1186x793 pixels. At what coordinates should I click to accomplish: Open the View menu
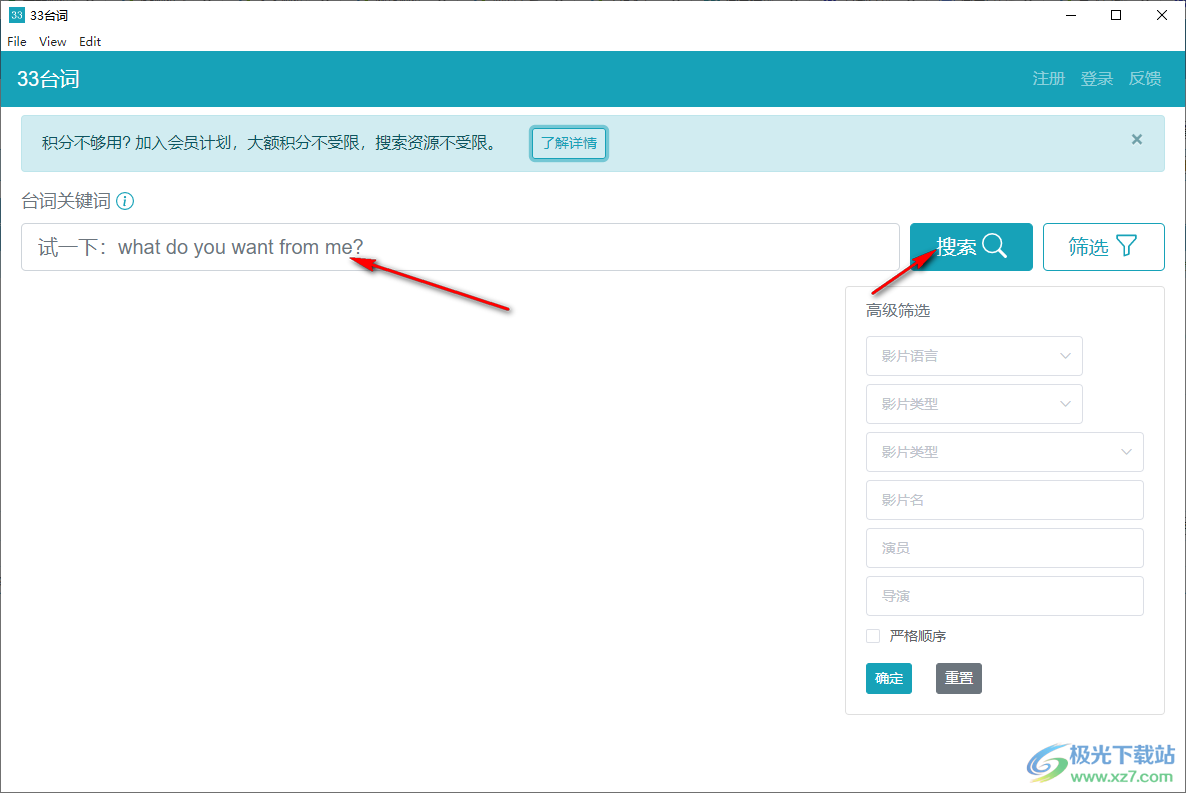(52, 42)
